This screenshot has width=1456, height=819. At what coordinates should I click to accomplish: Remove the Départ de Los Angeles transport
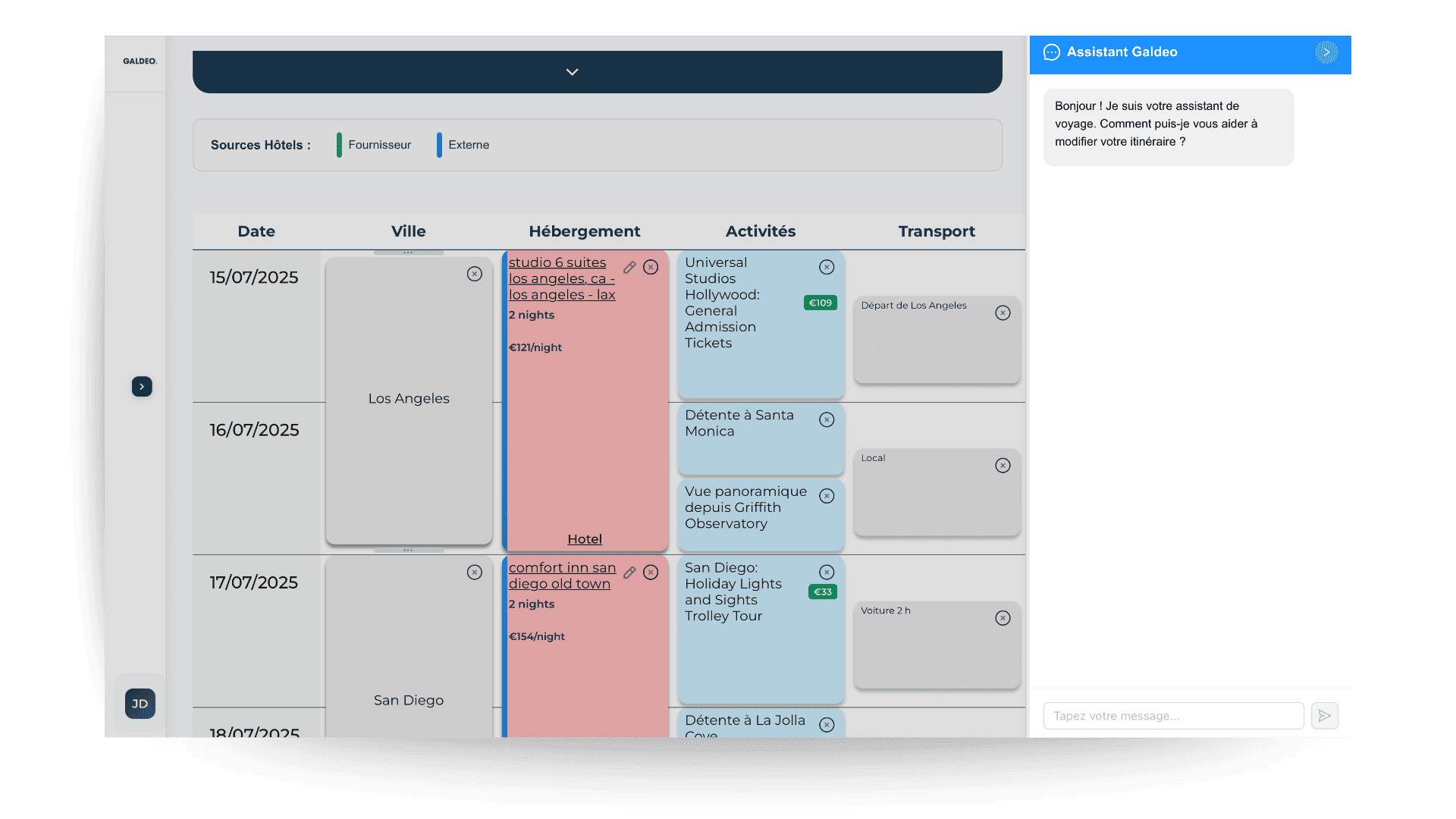click(x=1003, y=313)
